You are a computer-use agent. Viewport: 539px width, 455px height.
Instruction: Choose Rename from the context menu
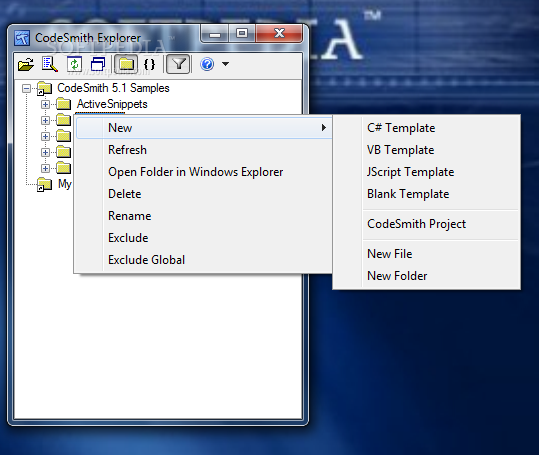[x=204, y=216]
